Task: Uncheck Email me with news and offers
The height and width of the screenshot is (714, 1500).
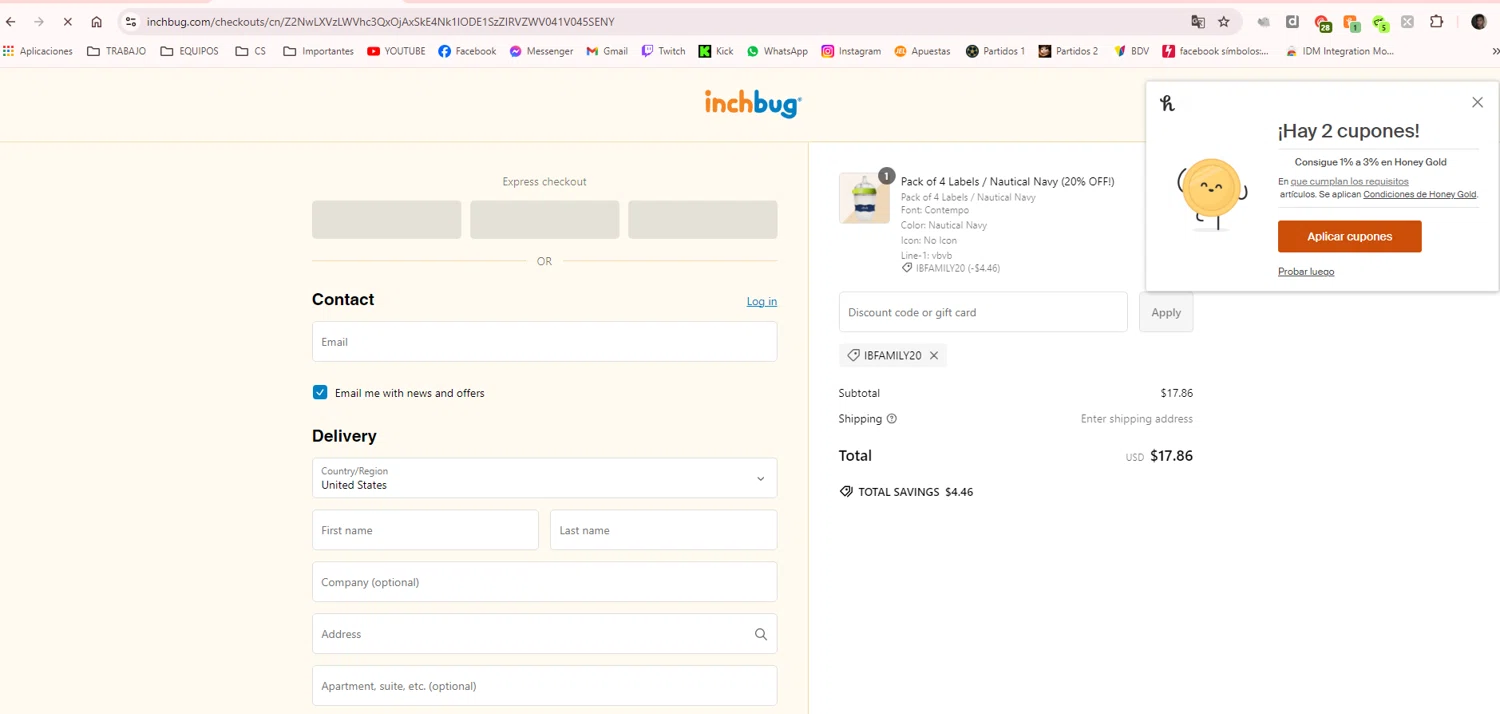Action: click(320, 393)
